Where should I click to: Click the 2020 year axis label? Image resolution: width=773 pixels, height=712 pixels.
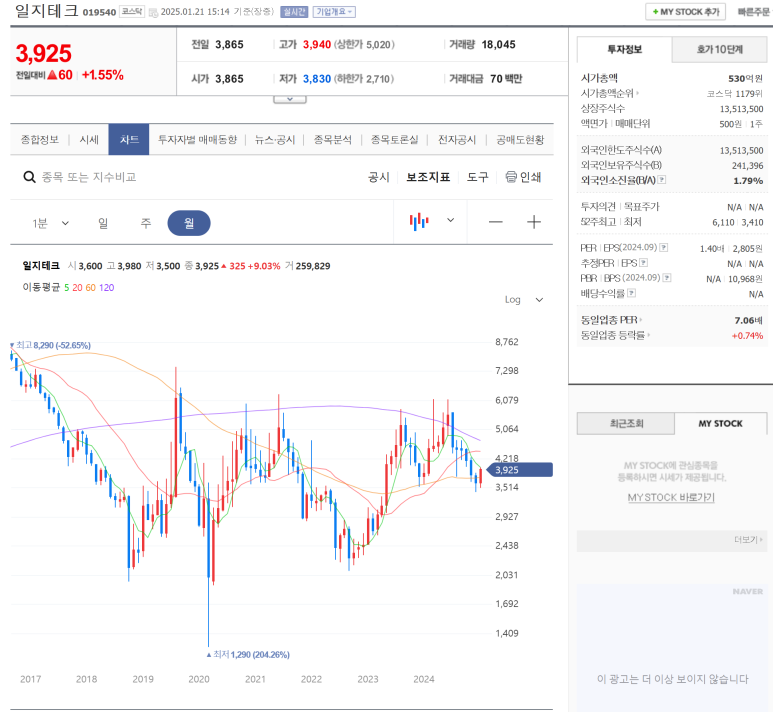click(199, 679)
